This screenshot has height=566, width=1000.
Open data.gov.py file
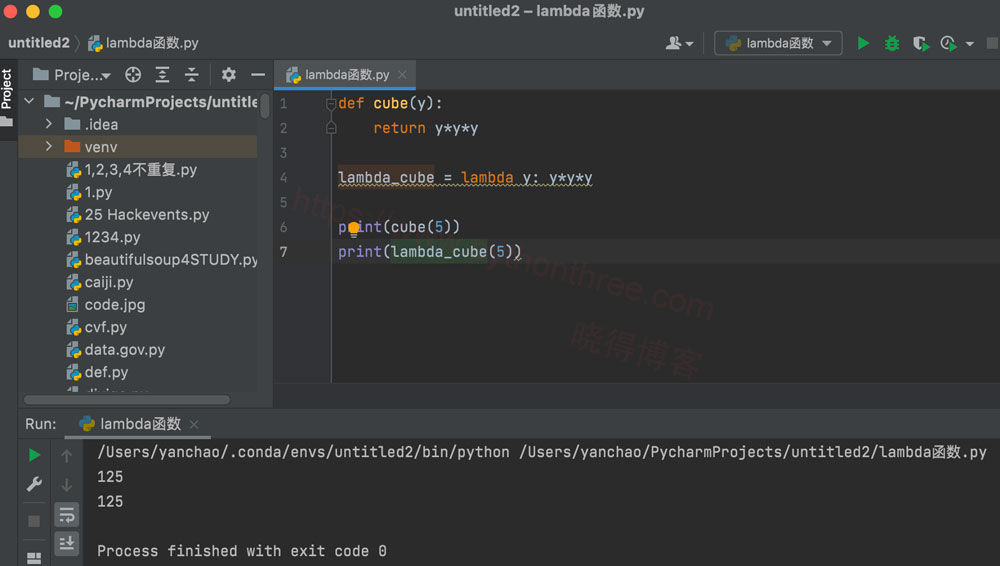point(116,350)
